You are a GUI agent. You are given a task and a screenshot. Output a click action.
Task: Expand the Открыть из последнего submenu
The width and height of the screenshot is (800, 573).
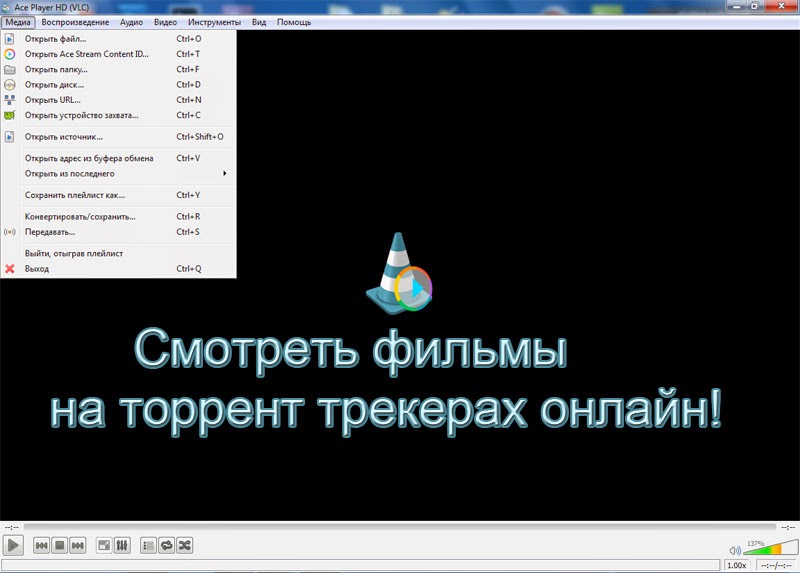click(x=118, y=173)
